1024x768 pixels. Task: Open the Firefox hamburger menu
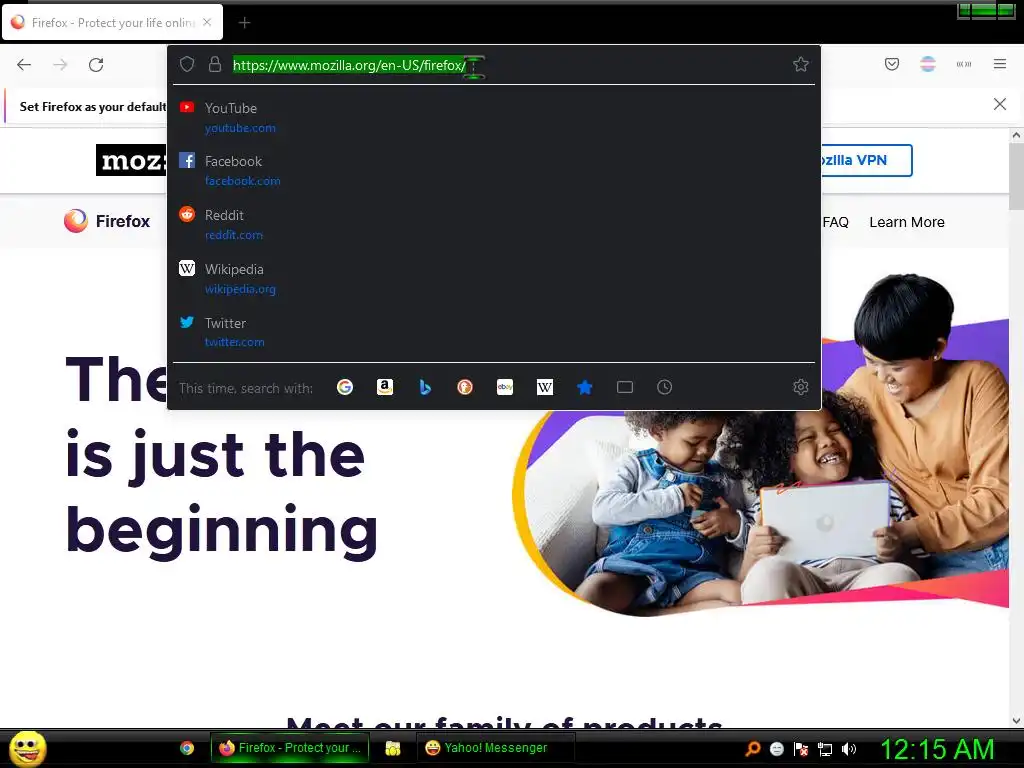(1000, 64)
